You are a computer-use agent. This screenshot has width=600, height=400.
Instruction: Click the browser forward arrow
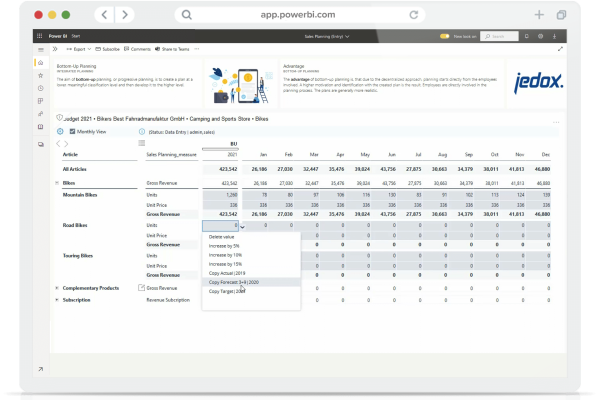(x=125, y=15)
